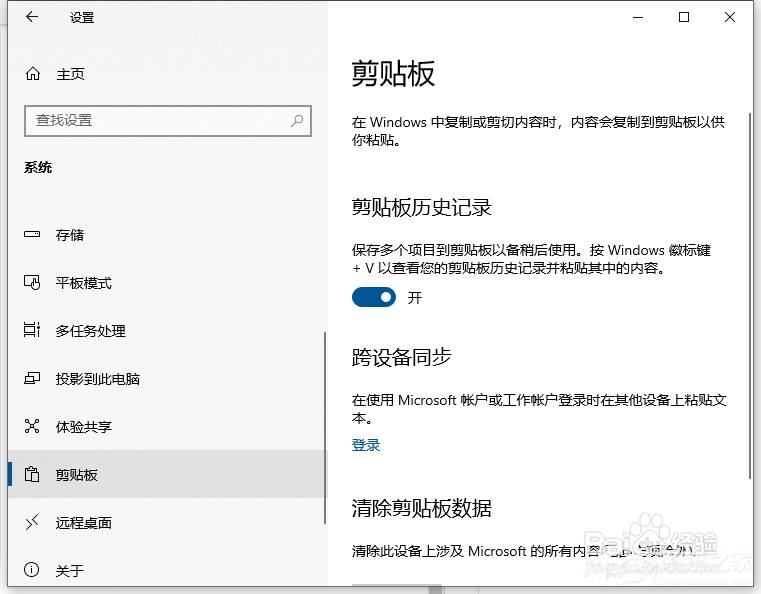Focus the 查找设置 search field
Image resolution: width=761 pixels, height=594 pixels.
[x=167, y=120]
